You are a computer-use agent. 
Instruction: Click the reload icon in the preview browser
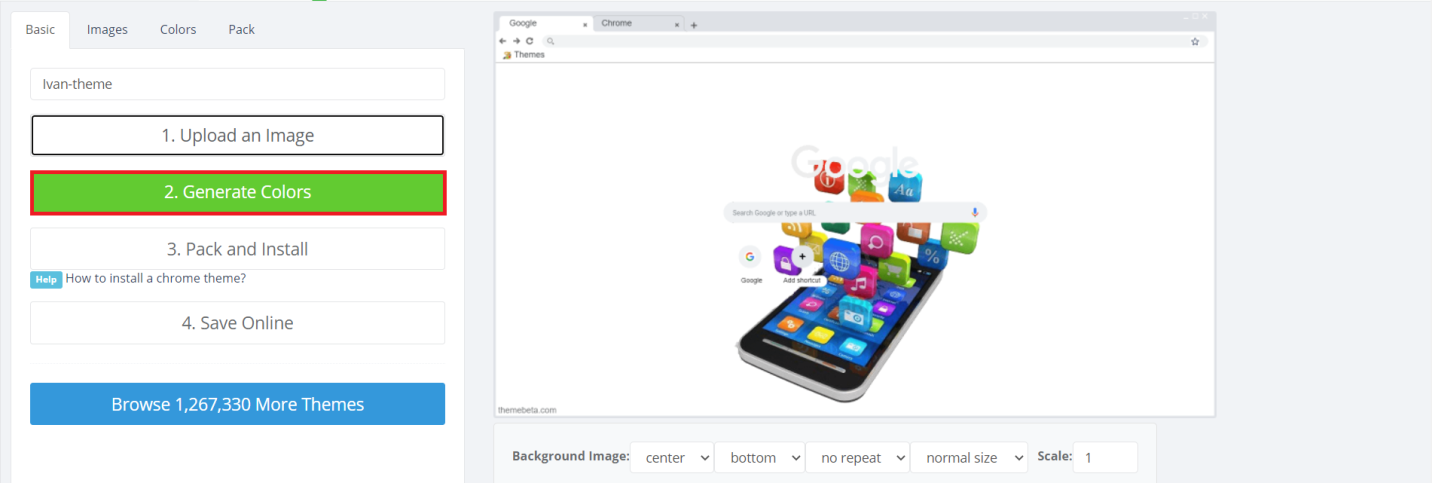[x=529, y=41]
